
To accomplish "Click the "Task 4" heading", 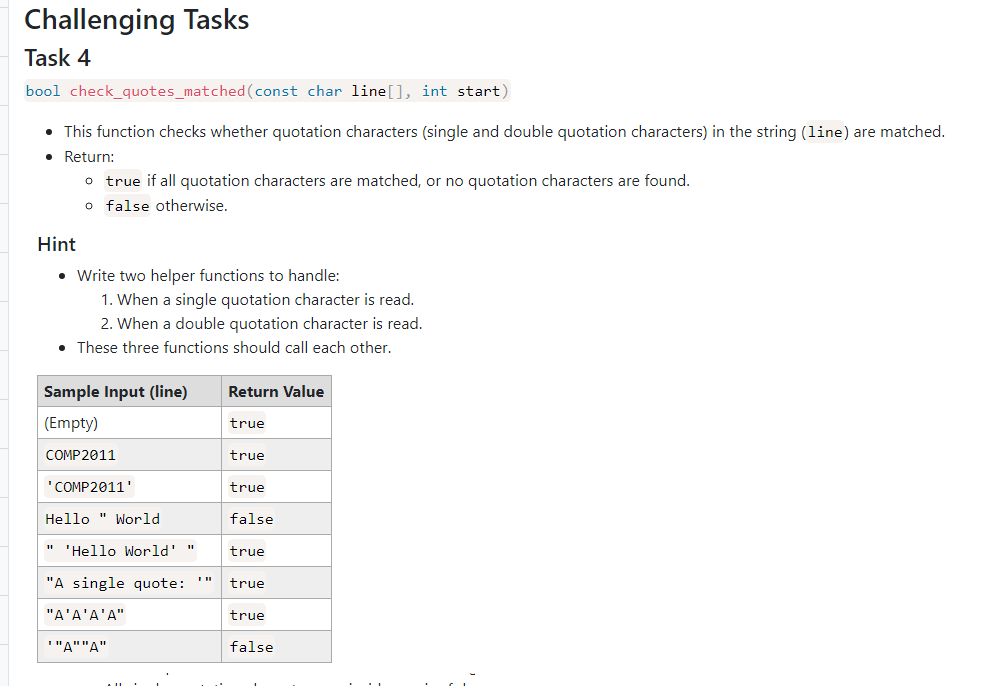I will 58,57.
